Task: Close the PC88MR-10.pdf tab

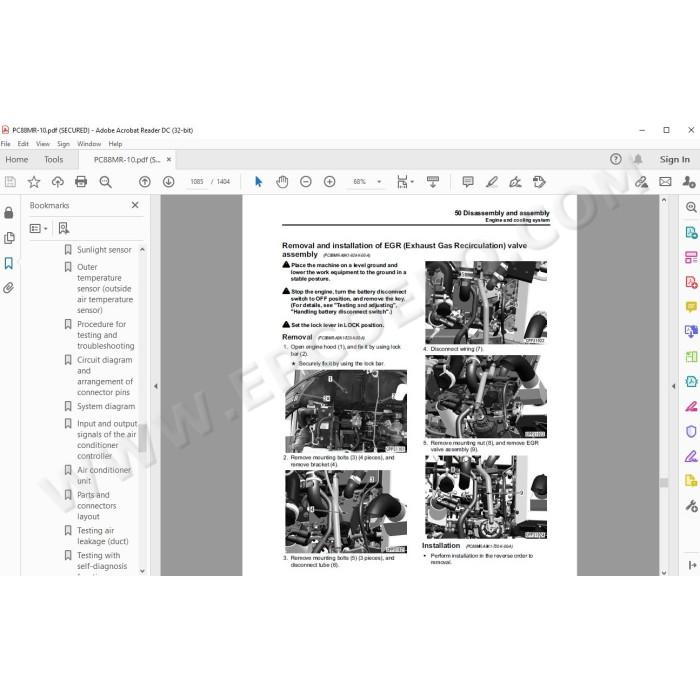Action: [x=169, y=159]
